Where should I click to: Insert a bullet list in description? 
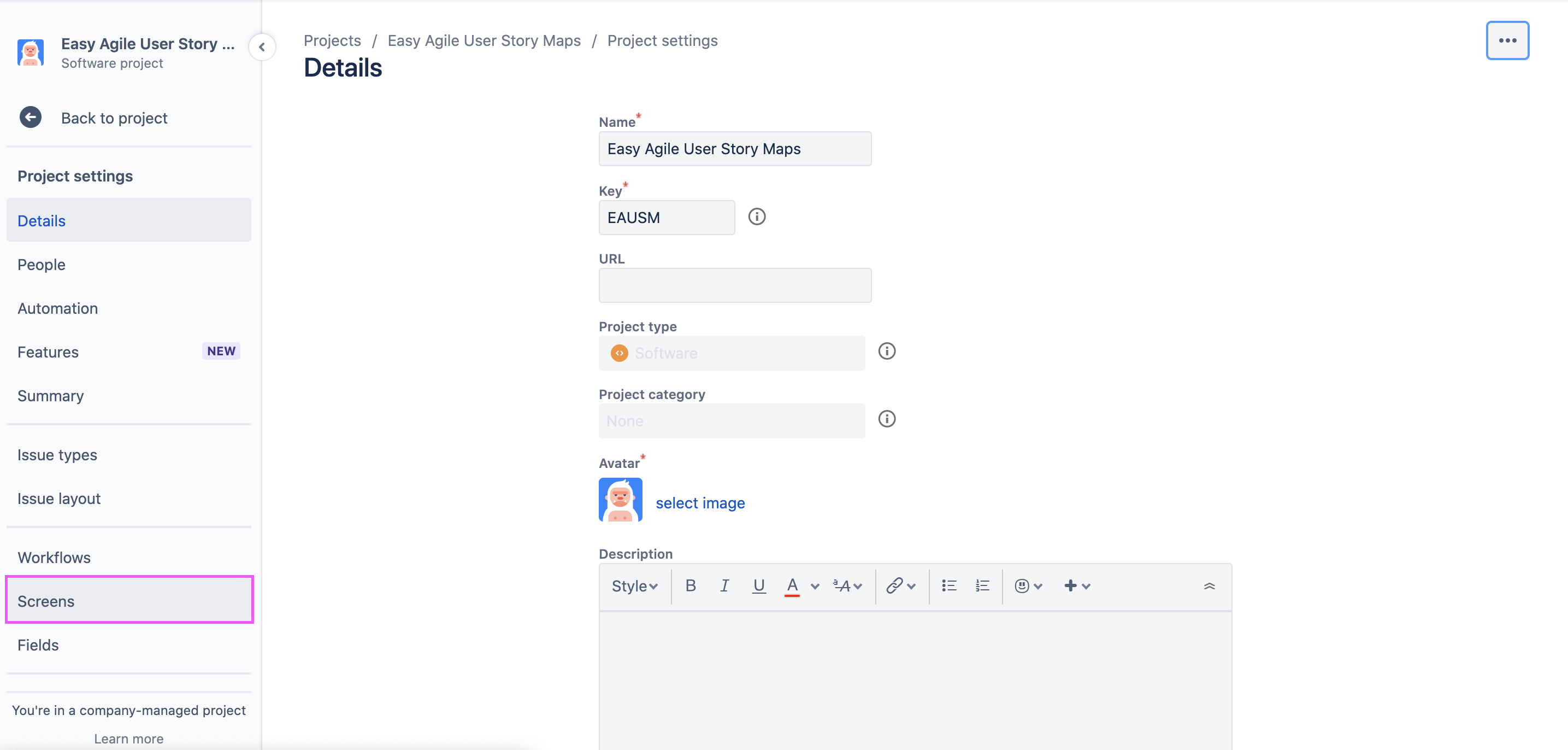tap(949, 585)
